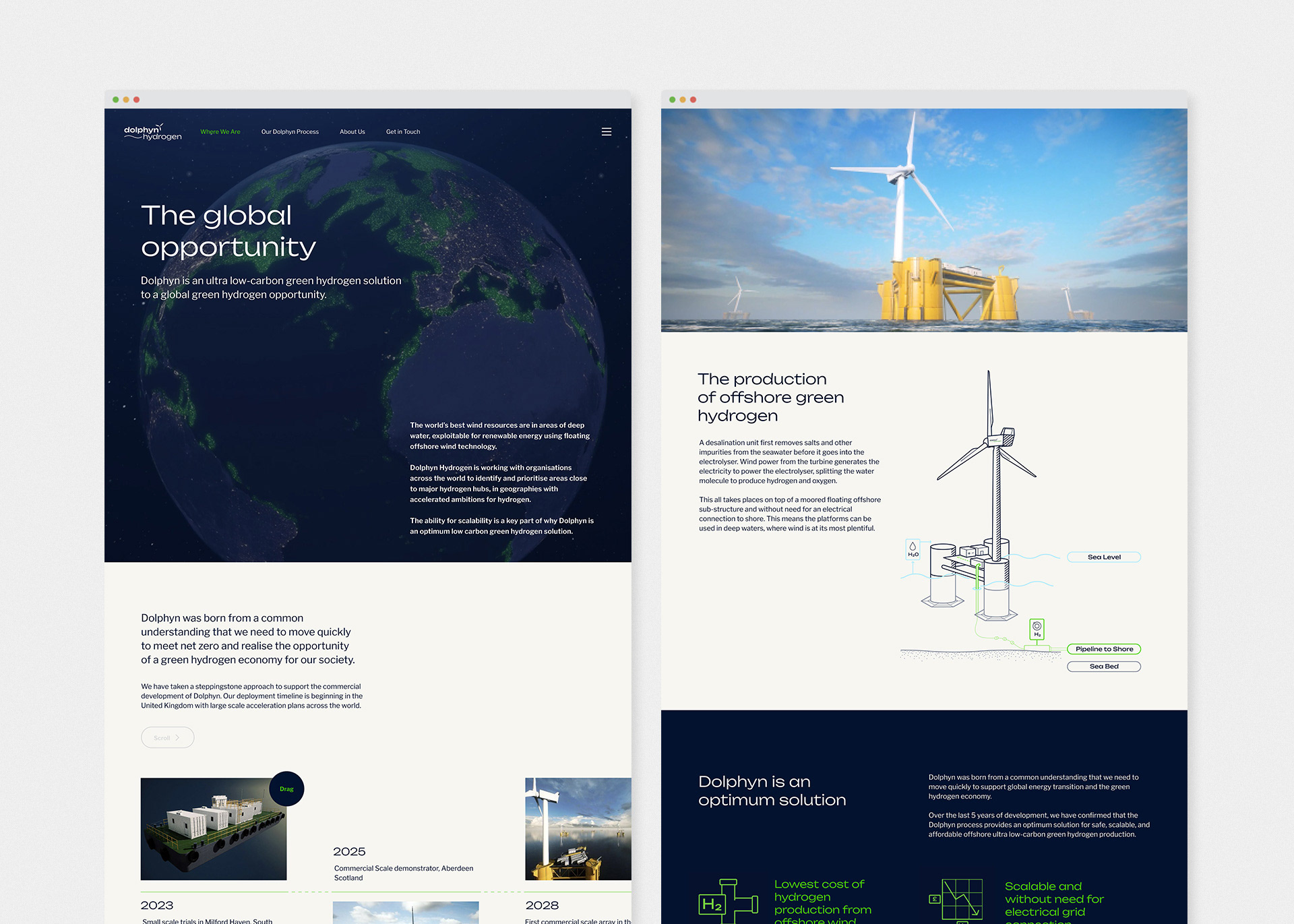The image size is (1294, 924).
Task: Go to About Us nav item
Action: pos(352,132)
